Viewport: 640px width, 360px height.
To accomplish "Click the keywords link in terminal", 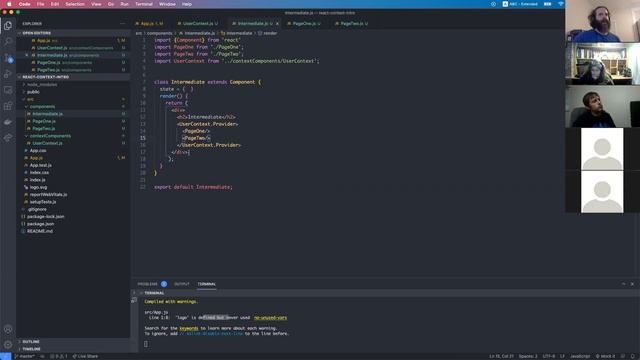I will tap(189, 328).
